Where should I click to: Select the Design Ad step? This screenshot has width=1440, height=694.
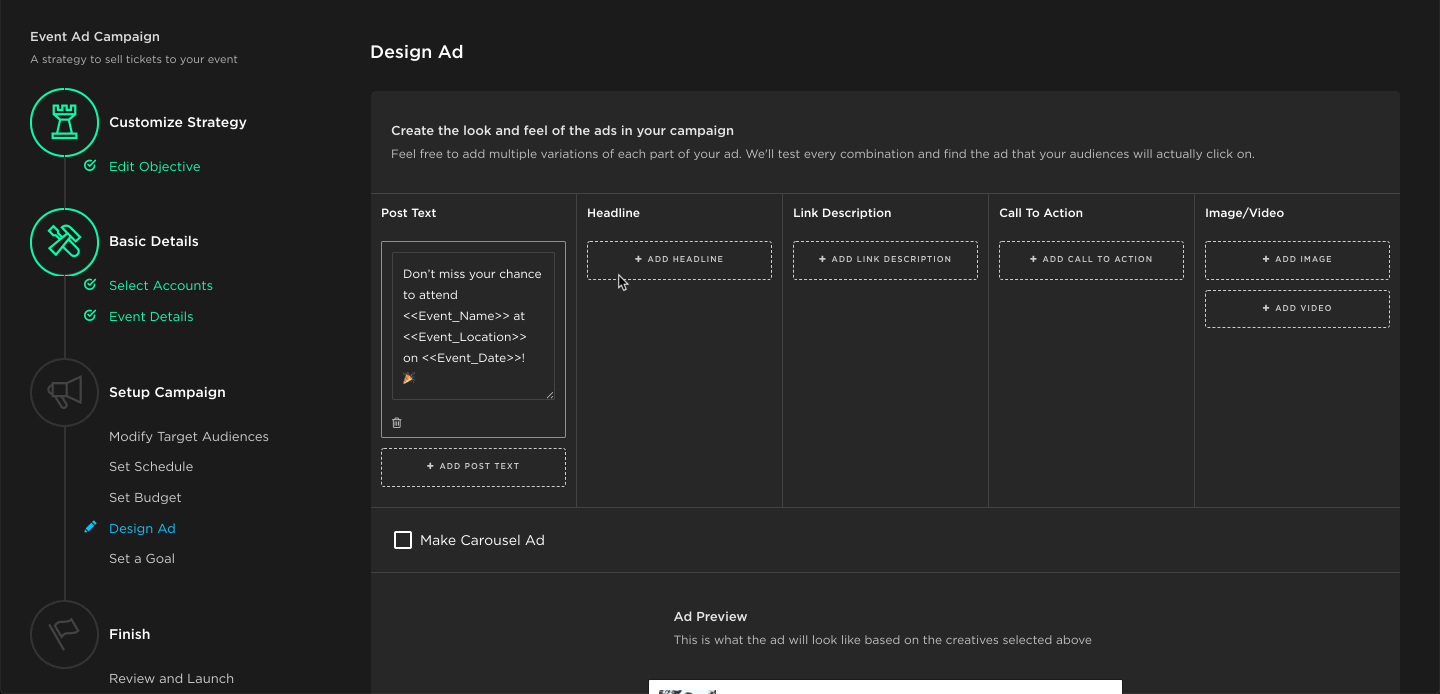point(142,528)
